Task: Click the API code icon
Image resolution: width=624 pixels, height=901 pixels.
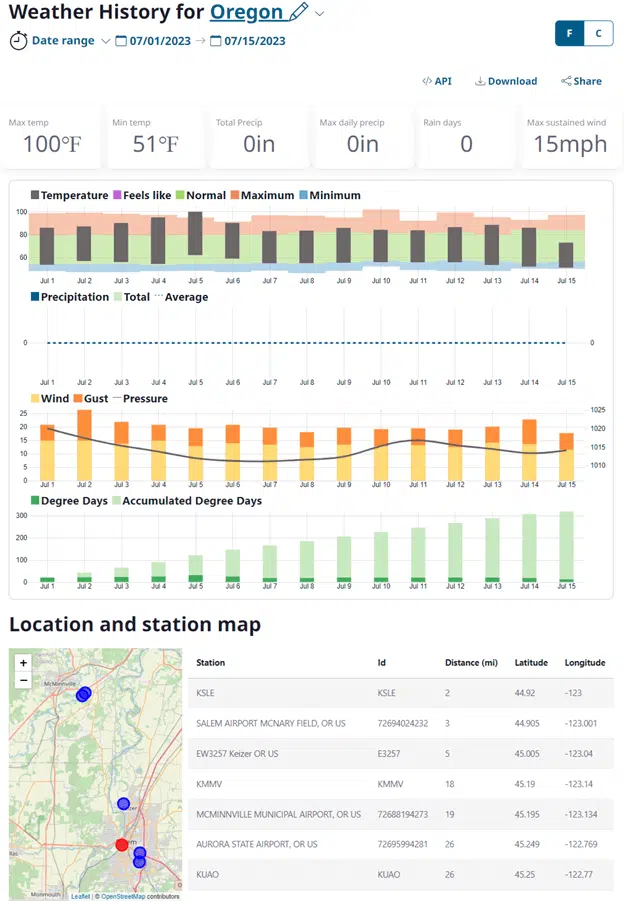Action: tap(427, 81)
